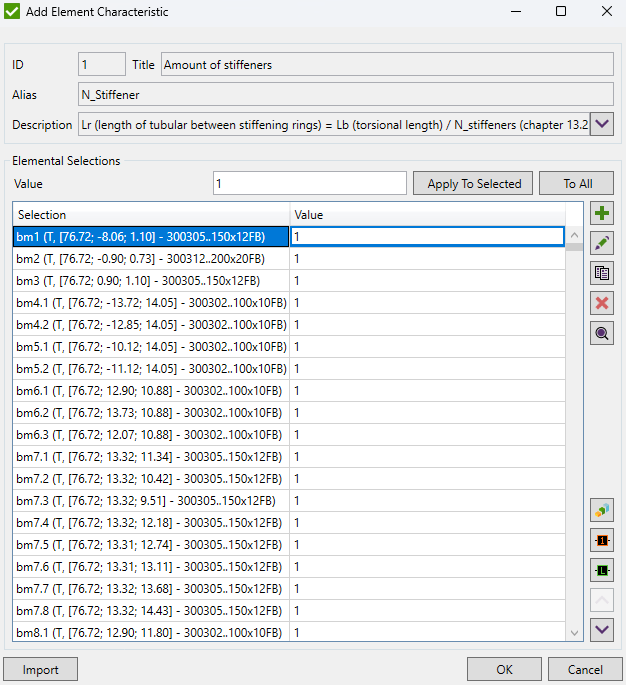Screen dimensions: 626x685
Task: Click the magnifier find selection icon
Action: coord(602,333)
